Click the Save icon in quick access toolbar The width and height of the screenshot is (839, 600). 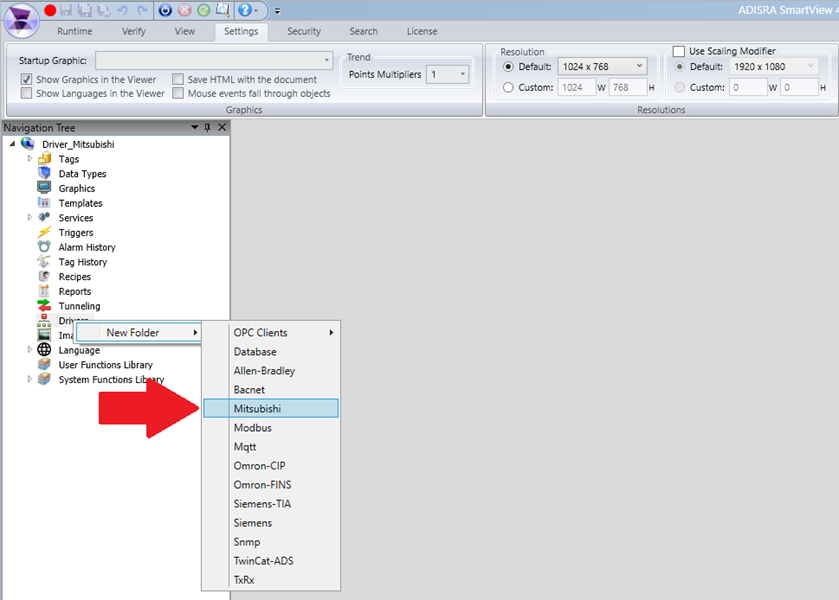(x=66, y=10)
